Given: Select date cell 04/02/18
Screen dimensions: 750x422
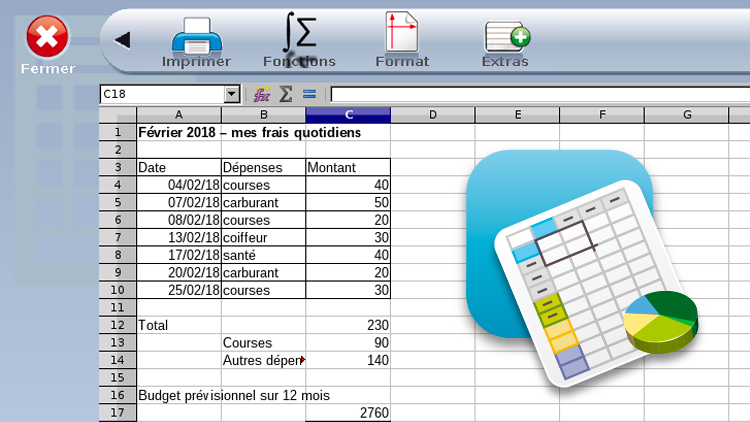Looking at the screenshot, I should (179, 185).
